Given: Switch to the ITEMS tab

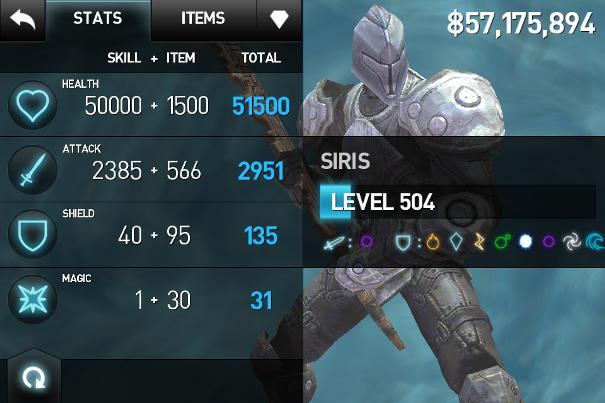Looking at the screenshot, I should pos(203,19).
